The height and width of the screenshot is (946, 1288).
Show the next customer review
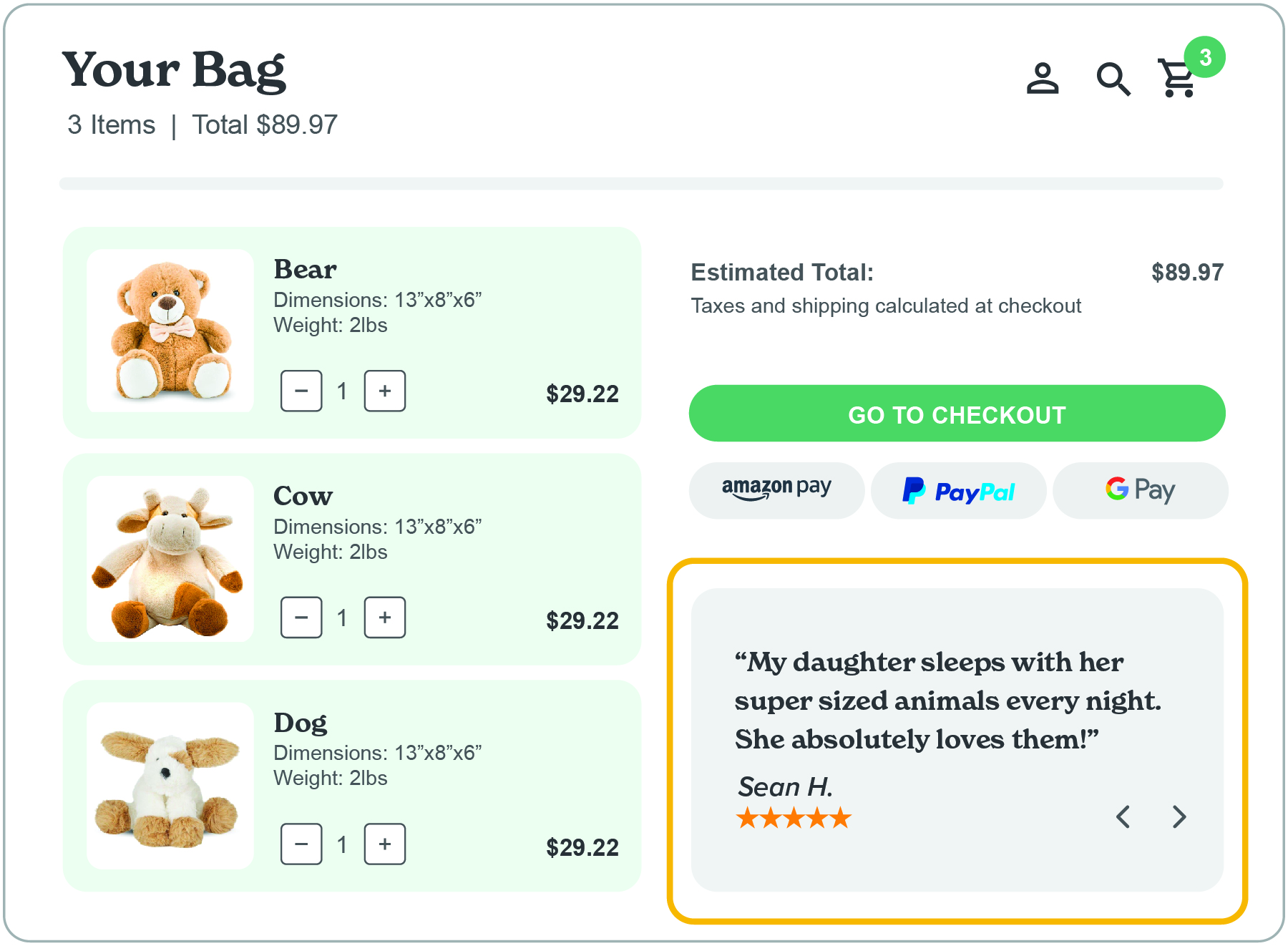1179,816
